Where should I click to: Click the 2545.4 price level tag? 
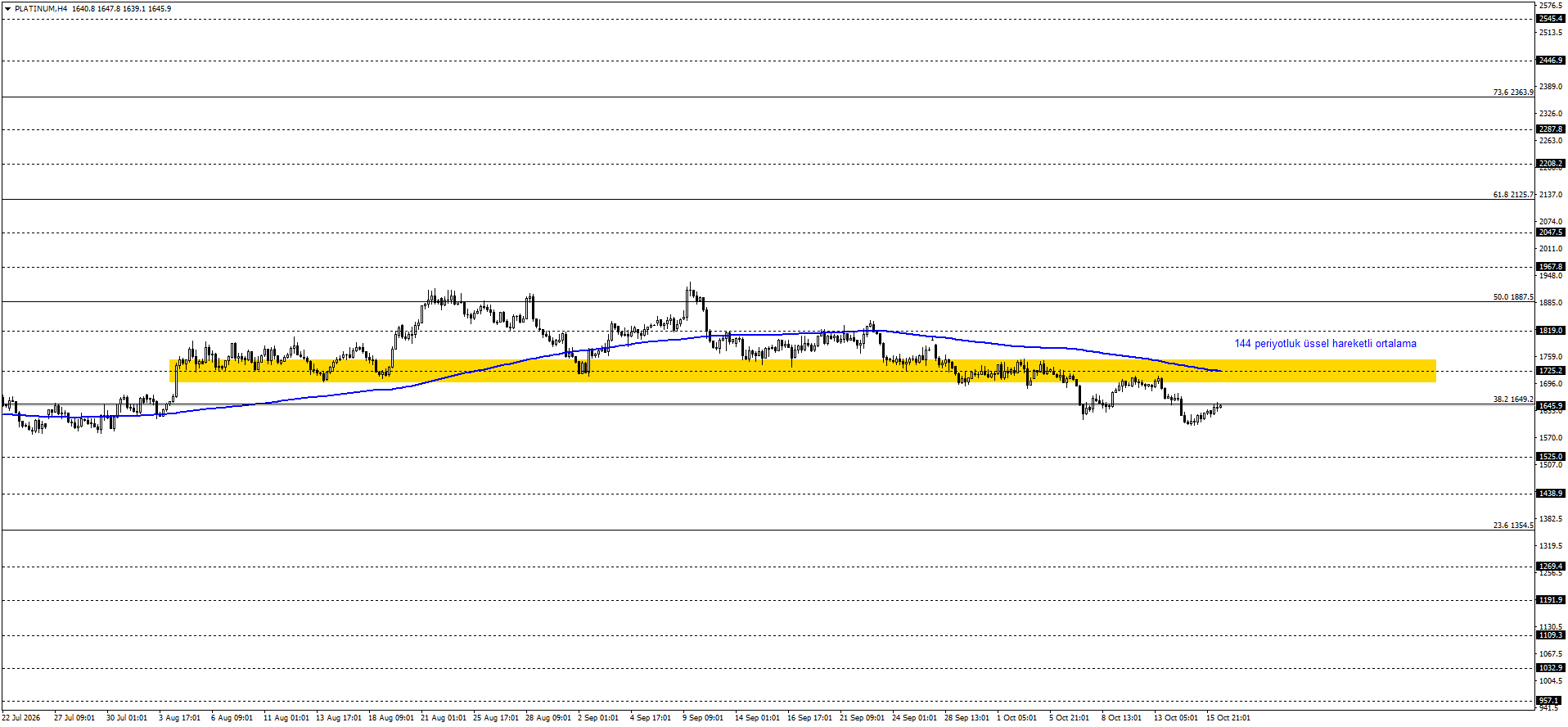point(1551,19)
